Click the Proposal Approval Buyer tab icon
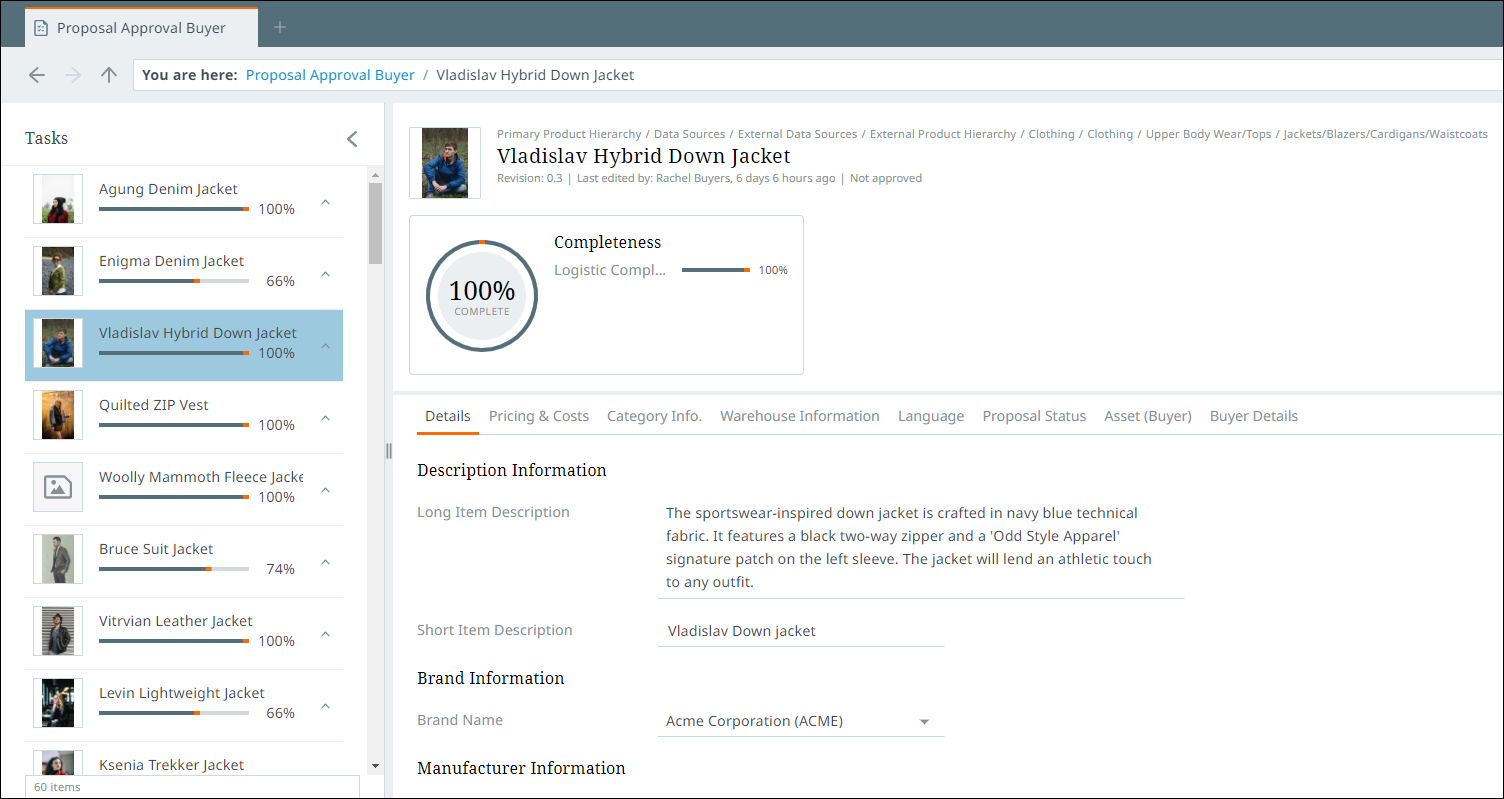The image size is (1504, 799). click(x=41, y=28)
